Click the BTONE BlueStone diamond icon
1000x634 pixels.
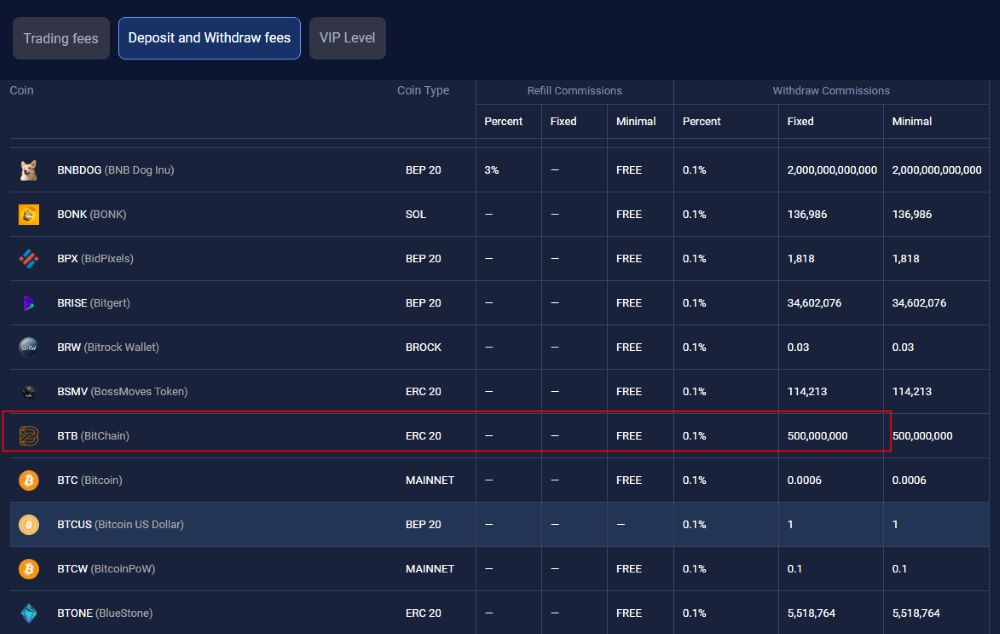coord(29,613)
